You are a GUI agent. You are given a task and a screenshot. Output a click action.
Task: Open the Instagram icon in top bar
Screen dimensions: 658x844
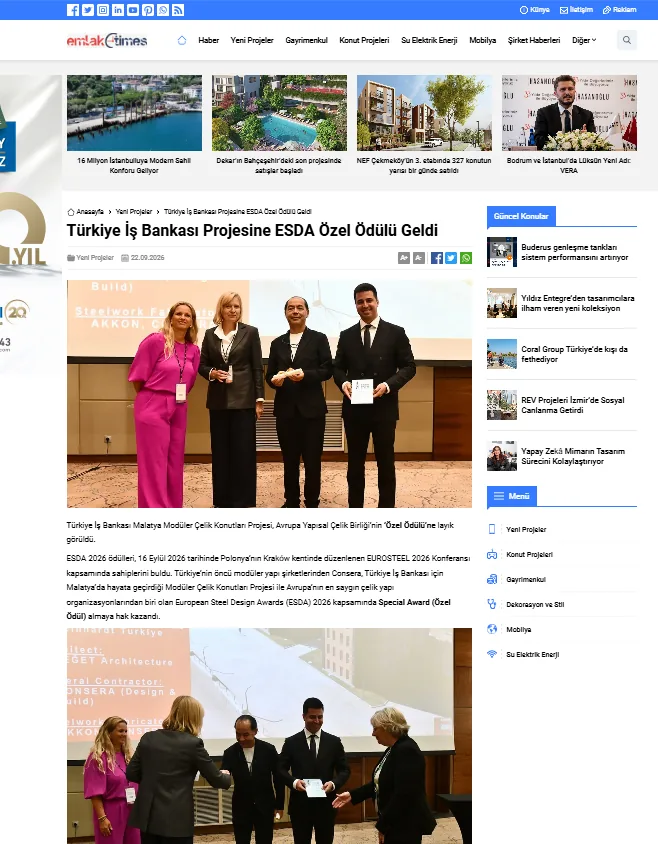coord(103,10)
